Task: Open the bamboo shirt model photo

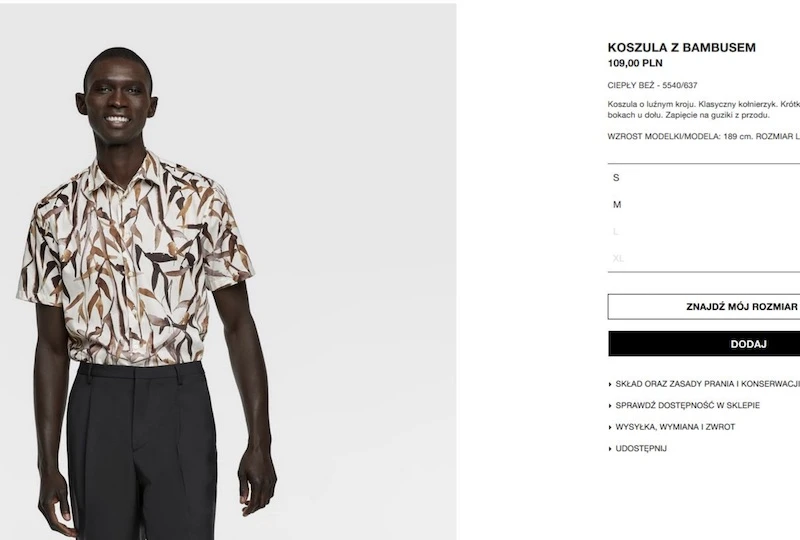Action: [x=228, y=272]
